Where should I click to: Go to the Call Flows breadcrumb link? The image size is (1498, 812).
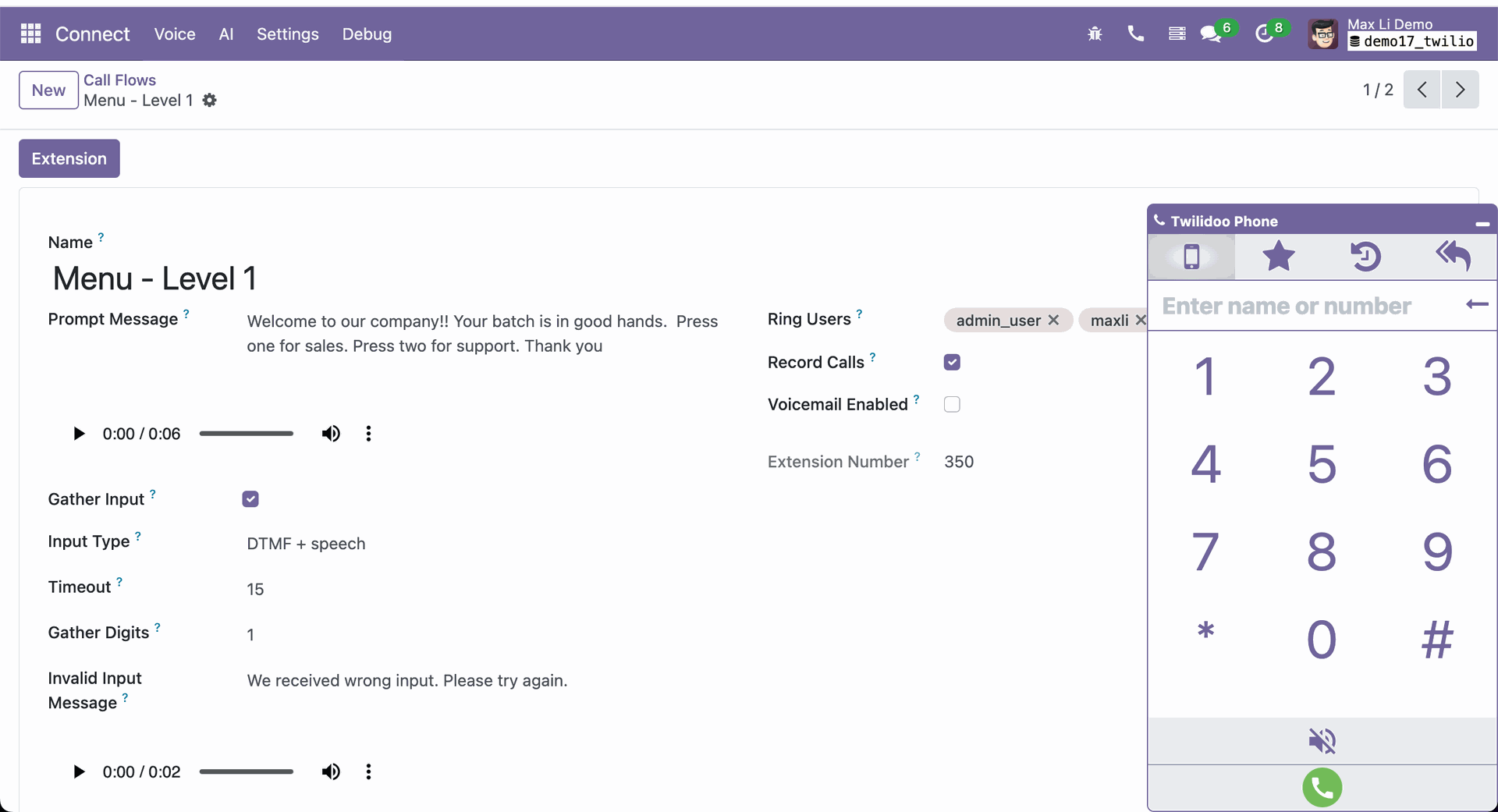[119, 80]
